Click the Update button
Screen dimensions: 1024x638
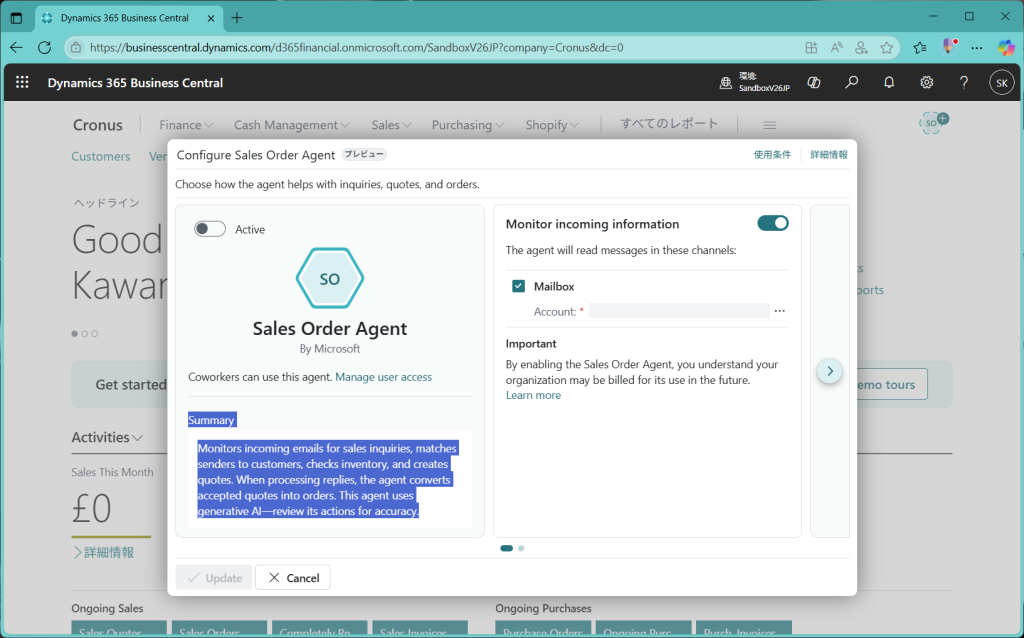pyautogui.click(x=214, y=577)
